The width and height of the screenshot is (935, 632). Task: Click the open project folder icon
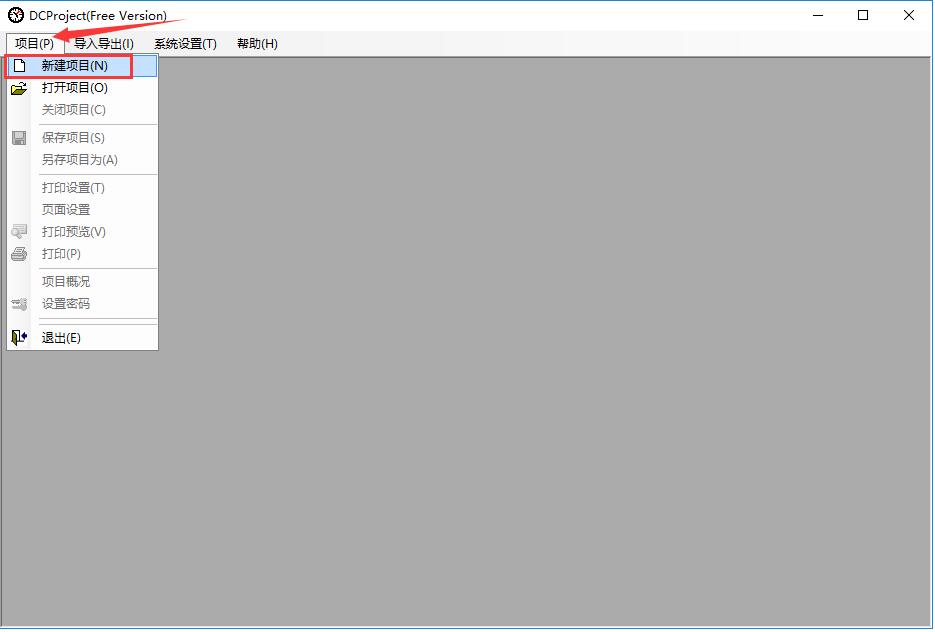[x=18, y=87]
